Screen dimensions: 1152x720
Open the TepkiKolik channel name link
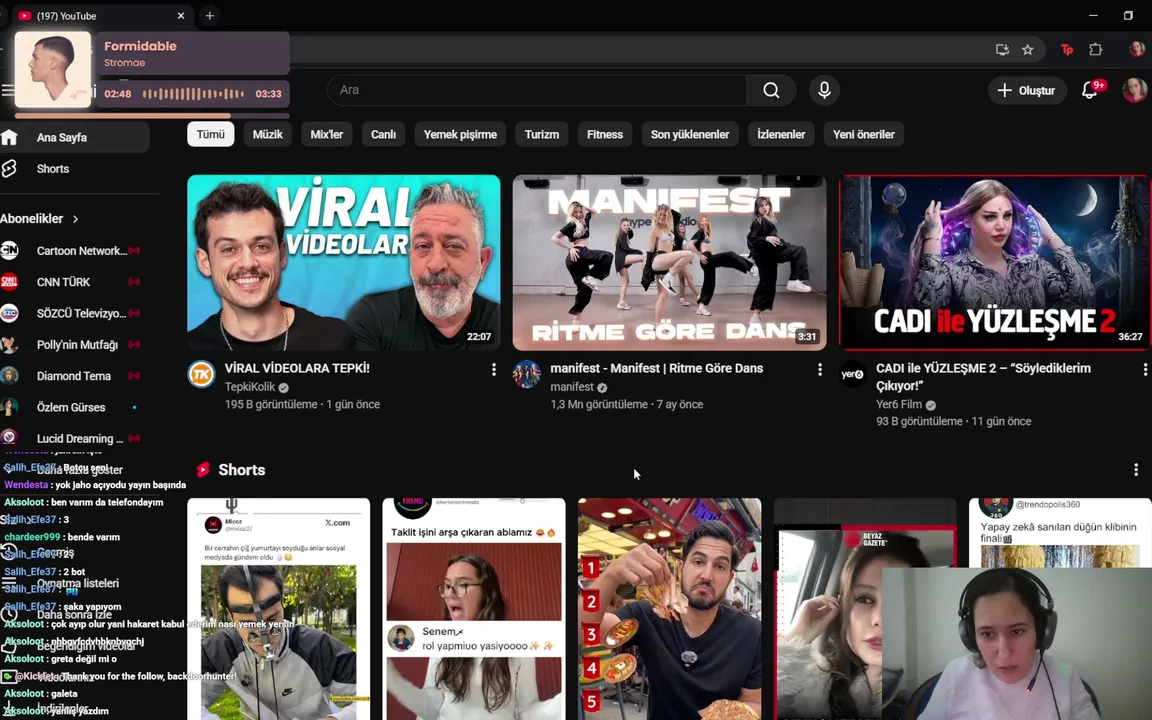[250, 386]
